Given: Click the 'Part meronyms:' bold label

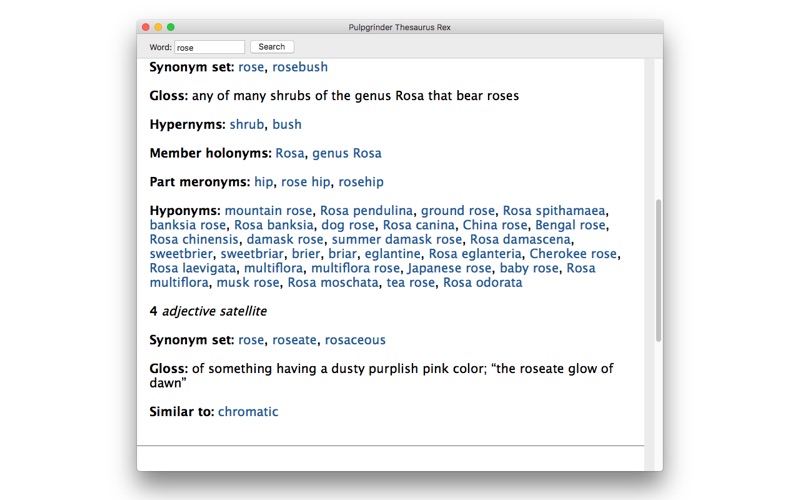Looking at the screenshot, I should click(199, 182).
